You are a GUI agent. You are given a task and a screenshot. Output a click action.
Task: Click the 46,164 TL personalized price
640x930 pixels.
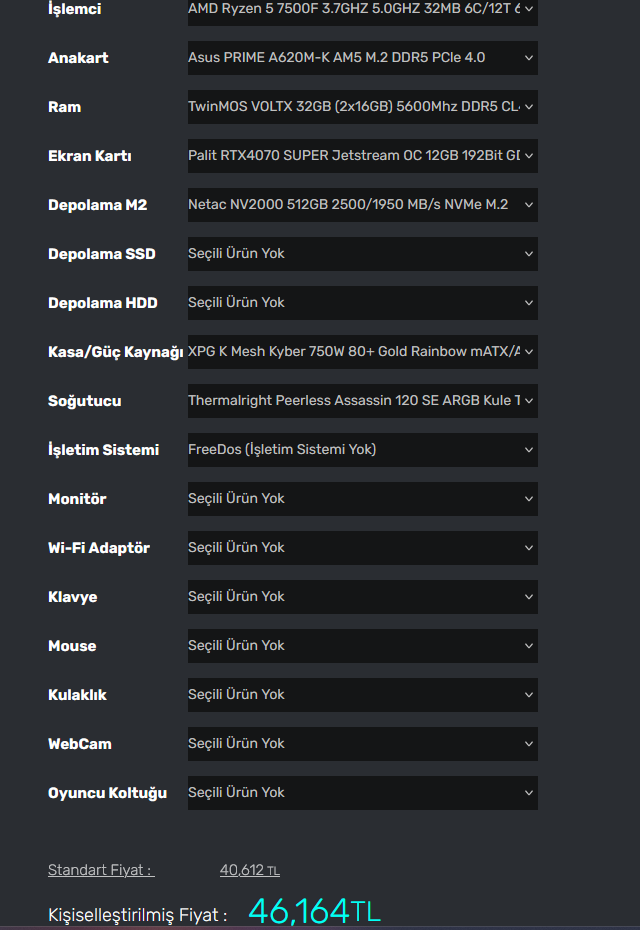coord(314,911)
